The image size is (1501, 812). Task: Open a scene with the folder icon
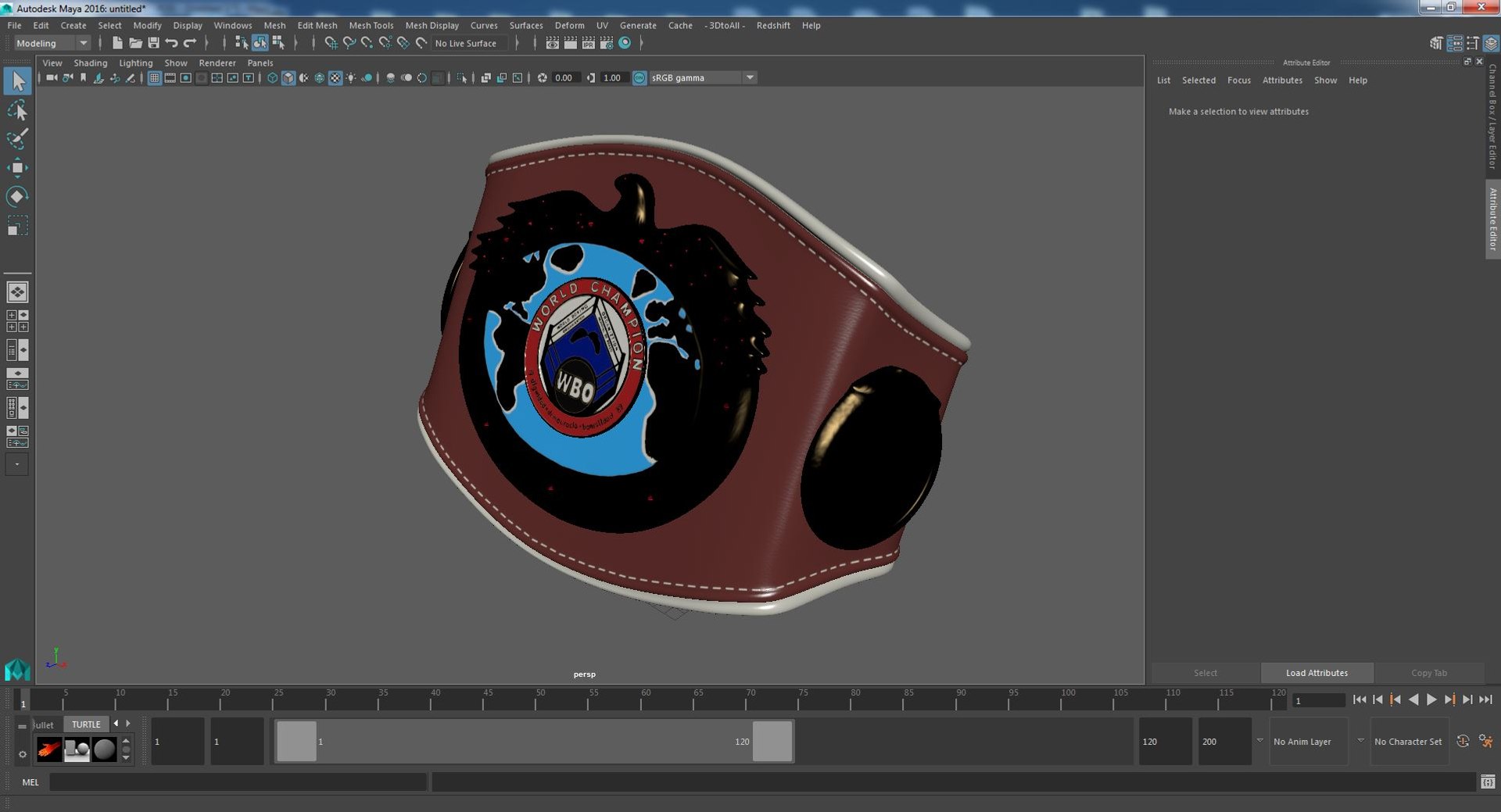tap(135, 43)
